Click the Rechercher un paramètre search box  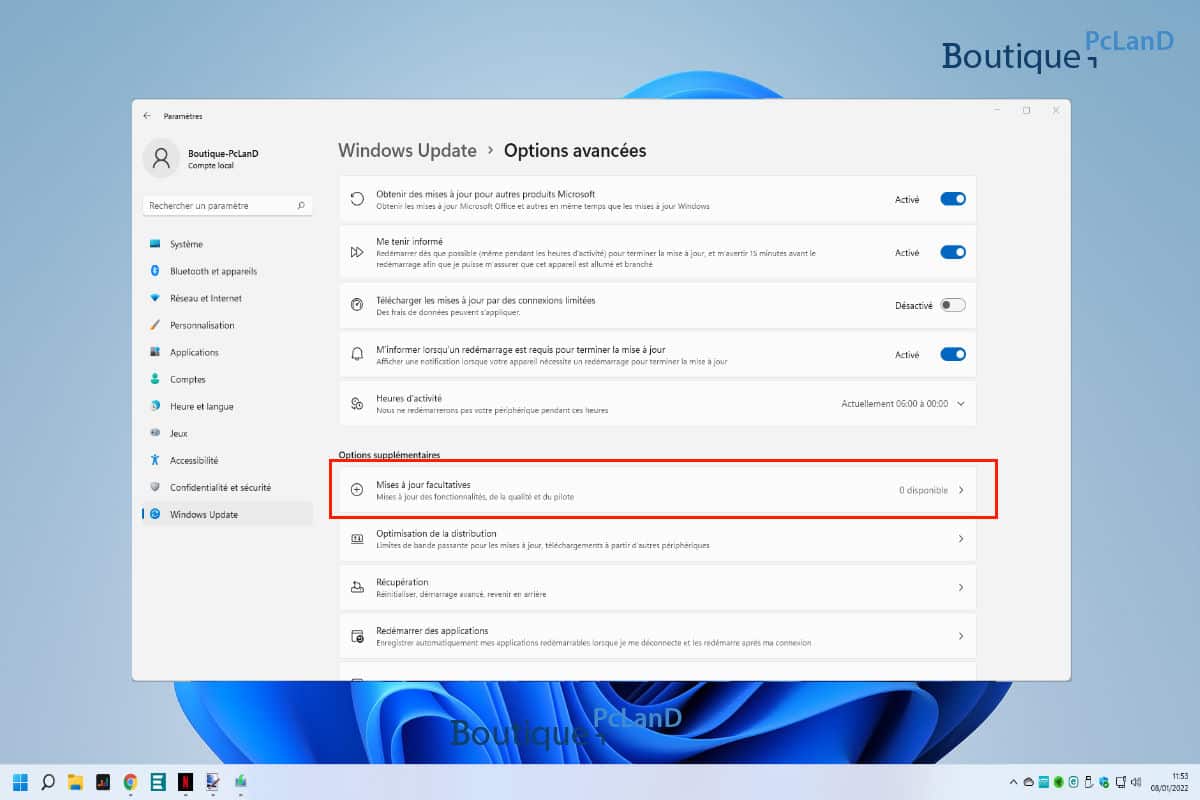click(x=227, y=204)
